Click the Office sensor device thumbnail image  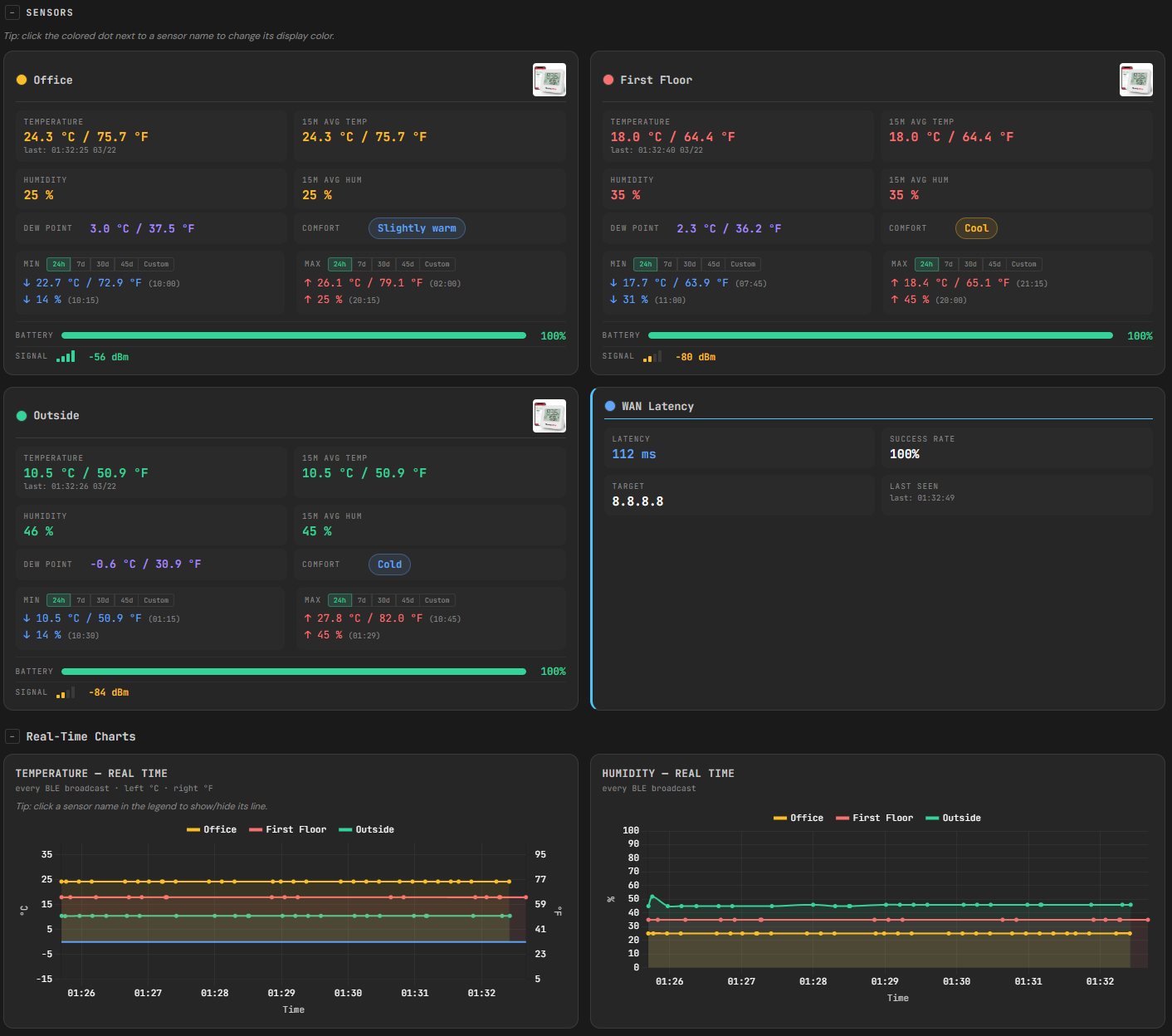point(549,80)
